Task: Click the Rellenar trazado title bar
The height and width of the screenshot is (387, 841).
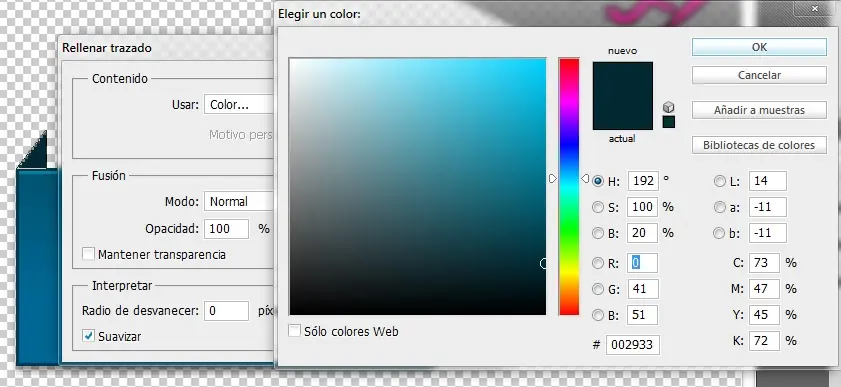Action: click(x=166, y=48)
